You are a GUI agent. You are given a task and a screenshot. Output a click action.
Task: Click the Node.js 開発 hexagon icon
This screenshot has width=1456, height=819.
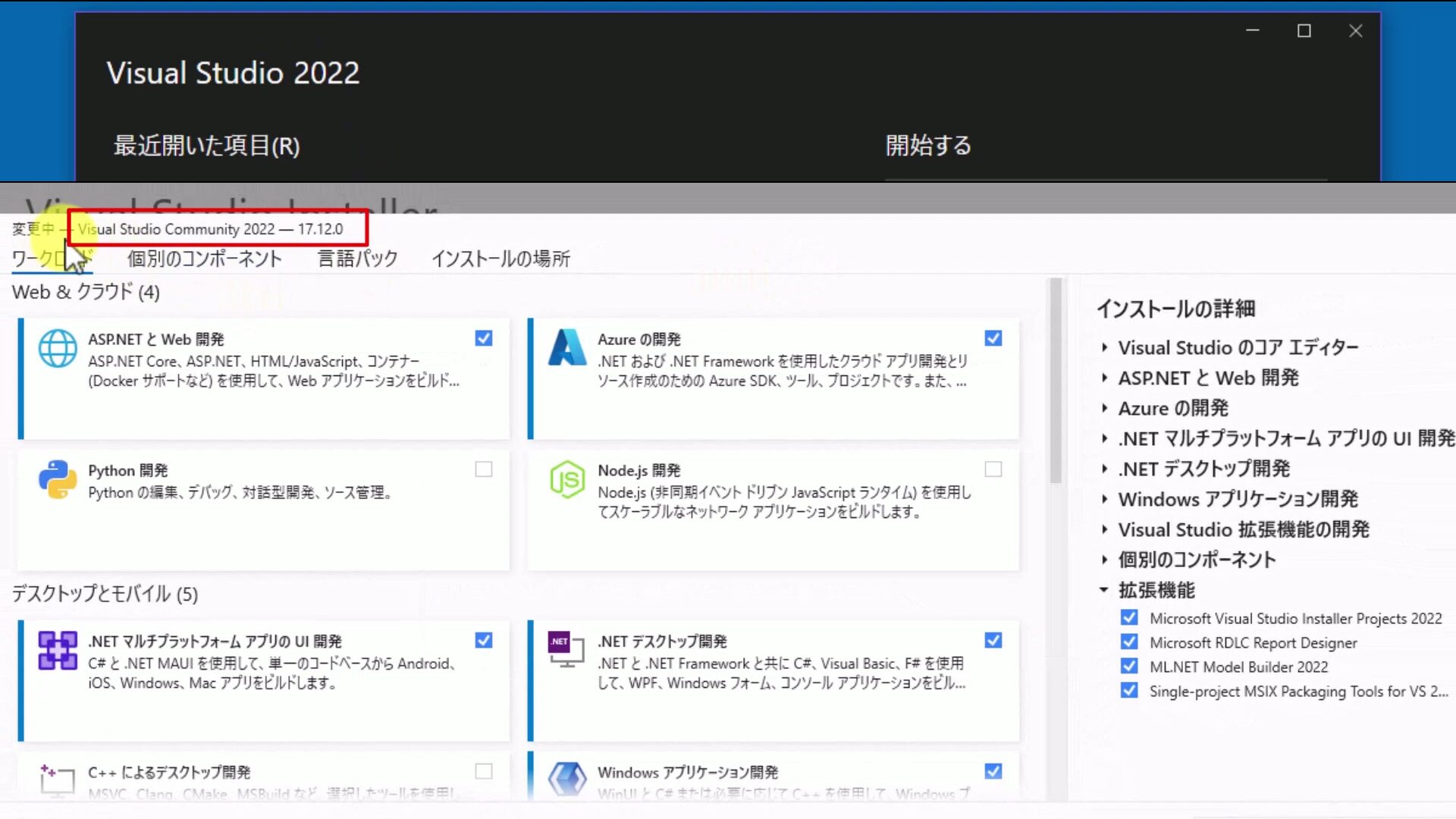point(567,479)
